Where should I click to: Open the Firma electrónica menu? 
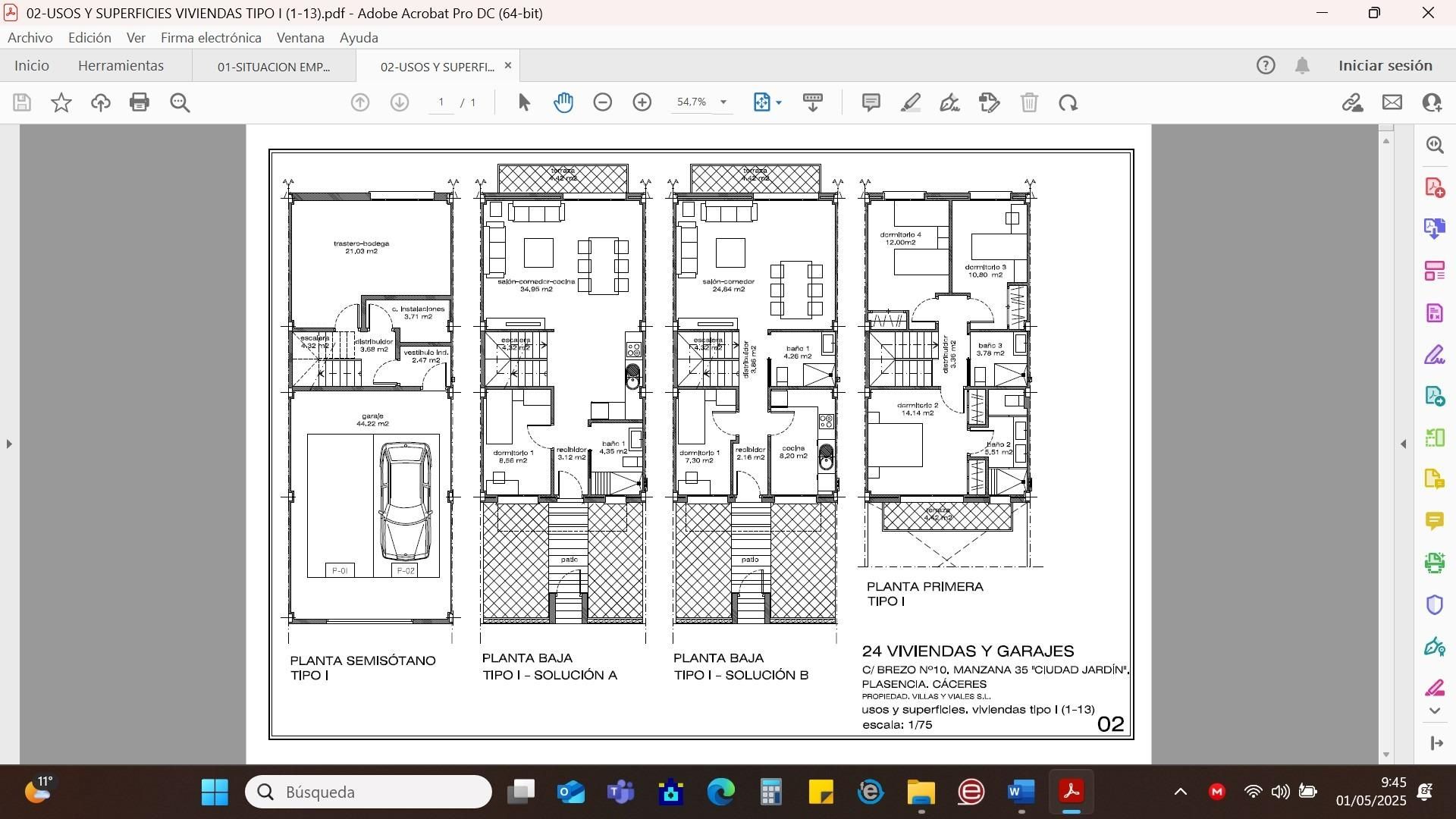pos(211,37)
